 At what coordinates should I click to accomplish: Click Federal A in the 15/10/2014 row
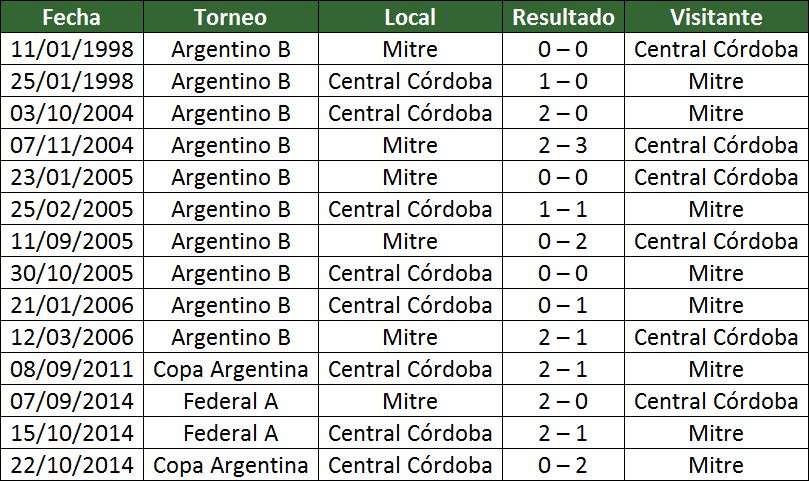click(230, 433)
